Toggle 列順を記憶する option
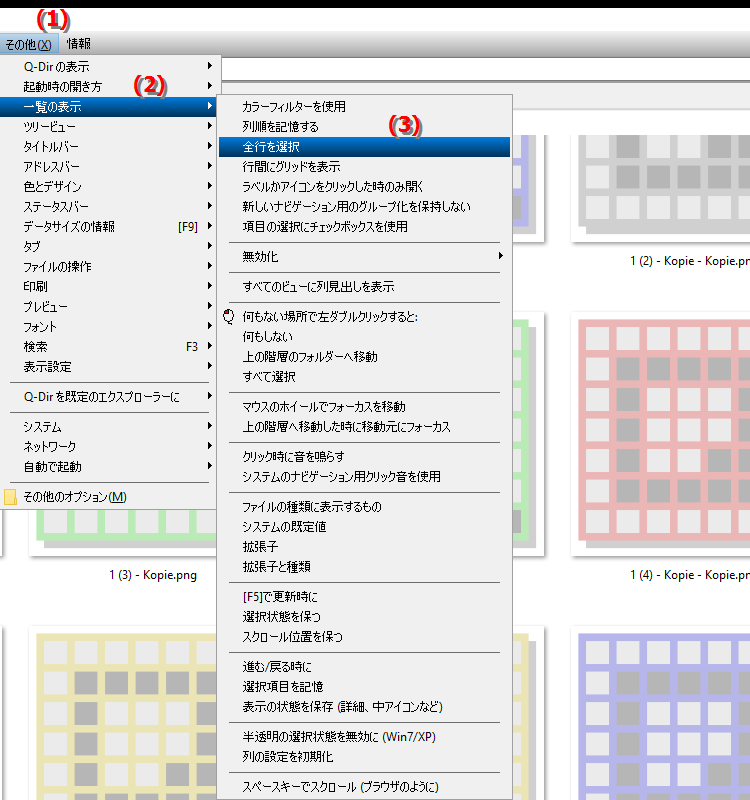Image resolution: width=750 pixels, height=800 pixels. click(364, 127)
